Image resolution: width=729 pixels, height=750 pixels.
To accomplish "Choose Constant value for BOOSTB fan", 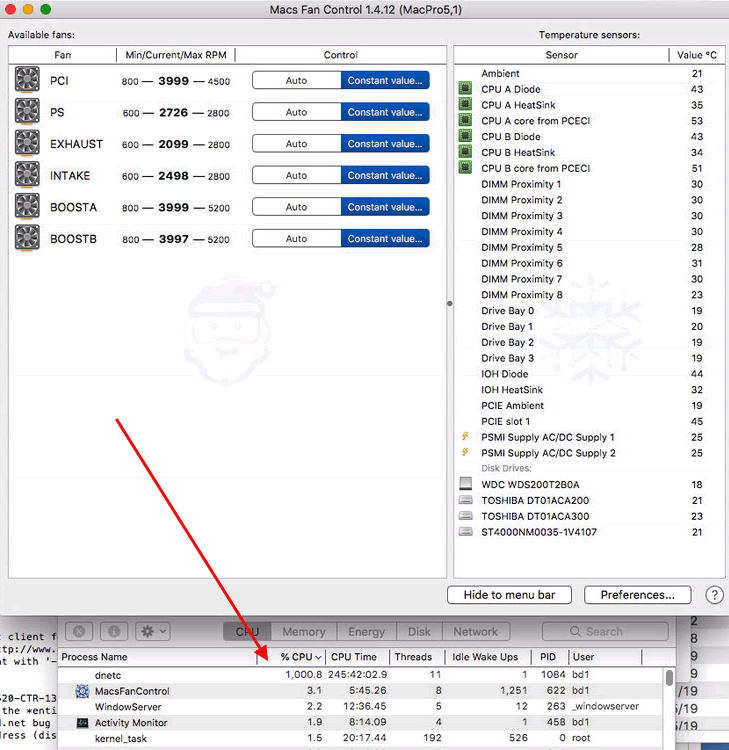I will click(385, 238).
